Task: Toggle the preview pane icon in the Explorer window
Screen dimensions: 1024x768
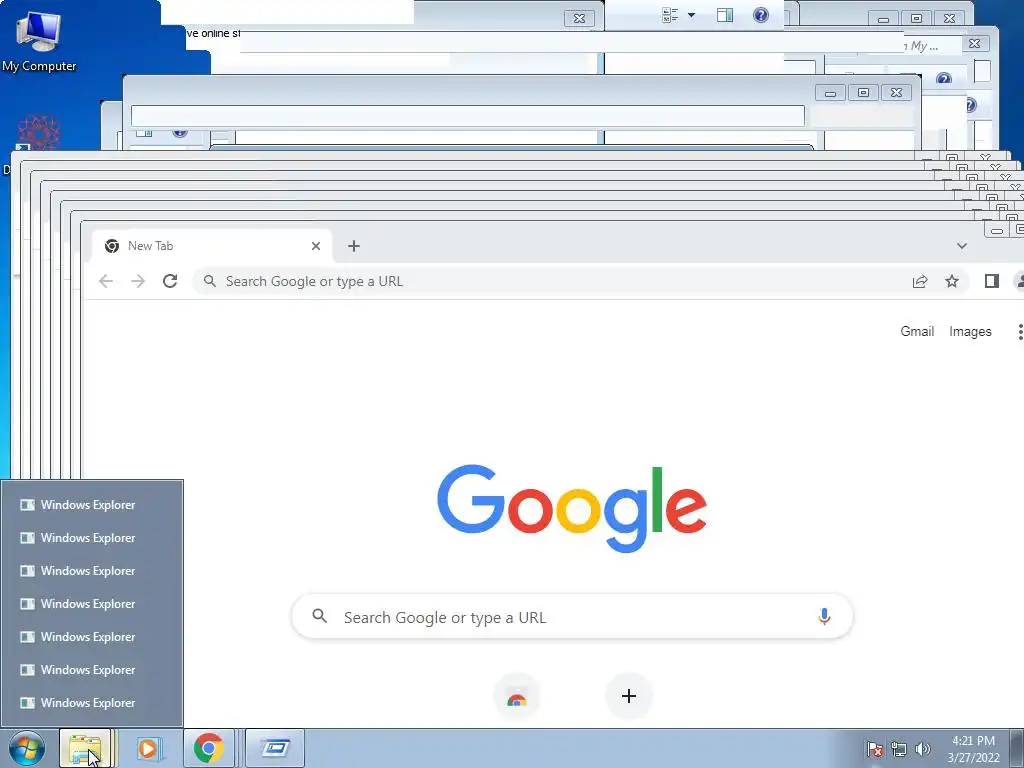Action: pyautogui.click(x=725, y=15)
